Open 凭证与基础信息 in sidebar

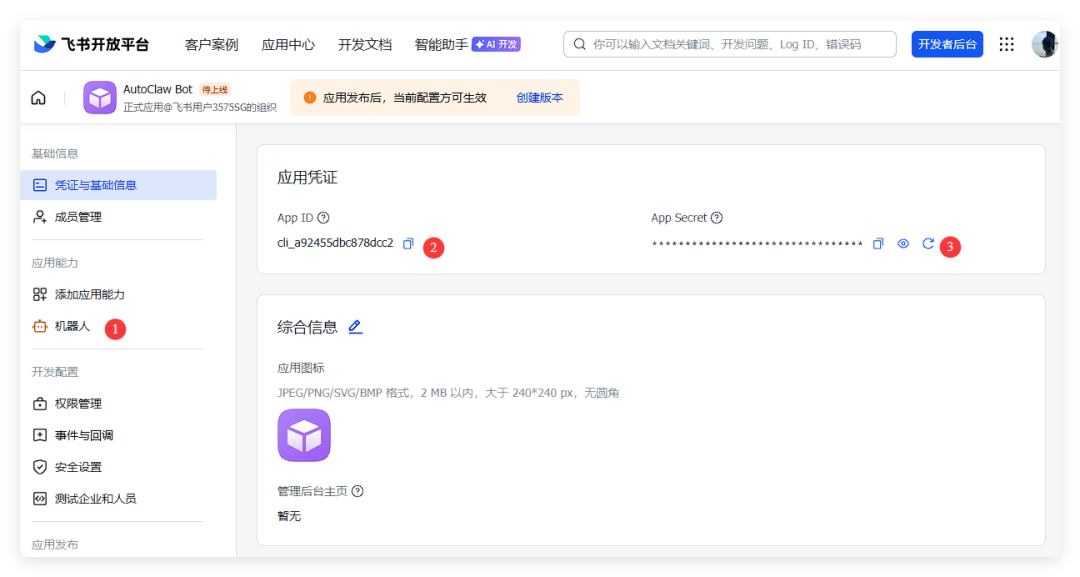(118, 185)
